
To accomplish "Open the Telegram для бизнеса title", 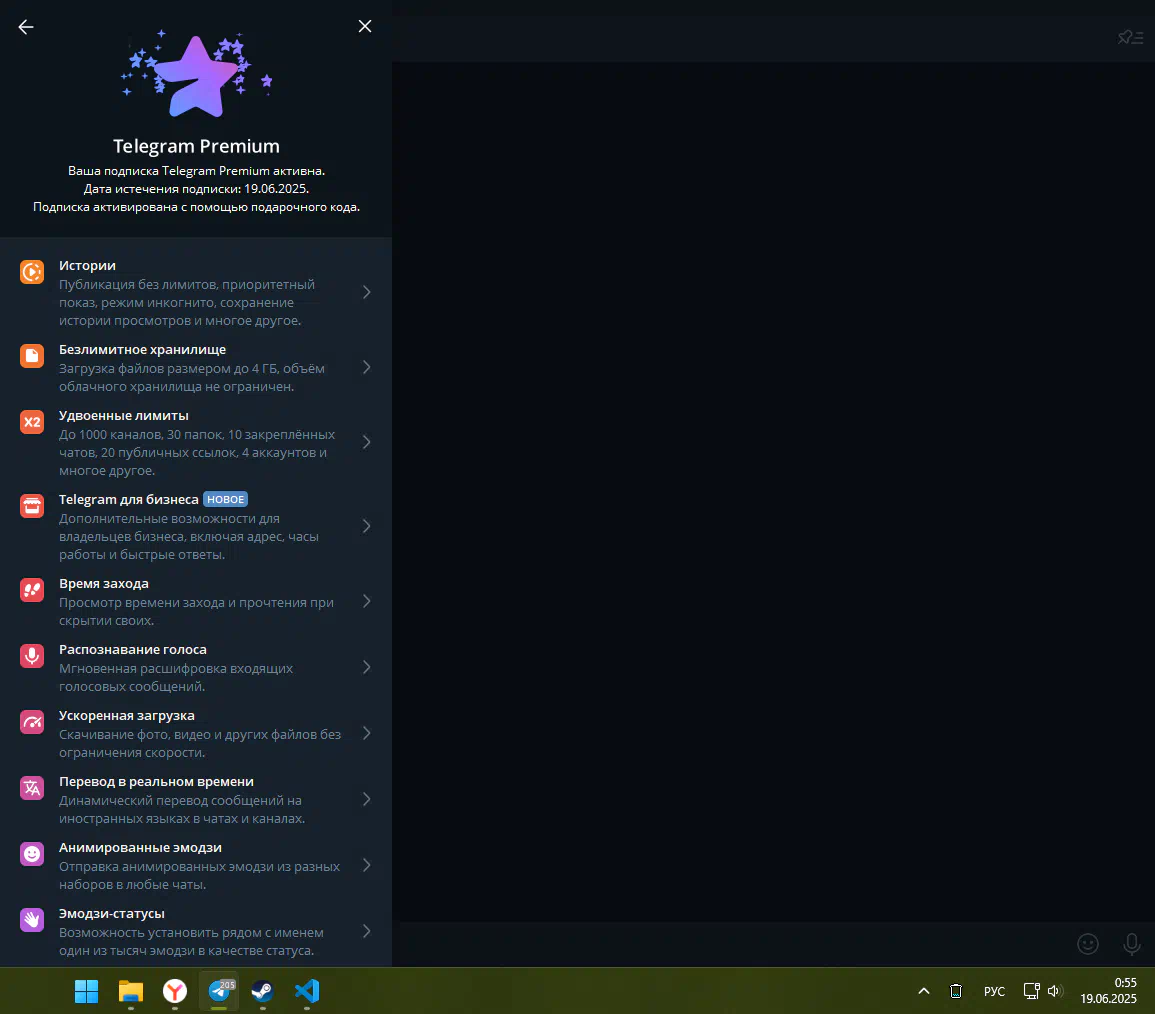I will (129, 500).
